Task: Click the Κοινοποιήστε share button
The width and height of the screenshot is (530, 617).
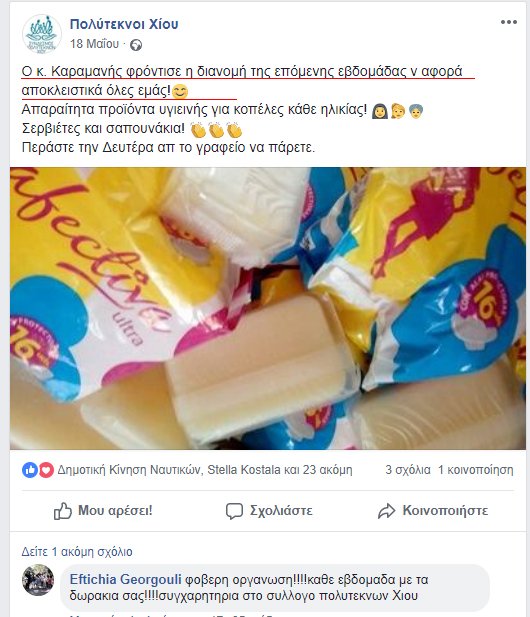Action: click(433, 511)
